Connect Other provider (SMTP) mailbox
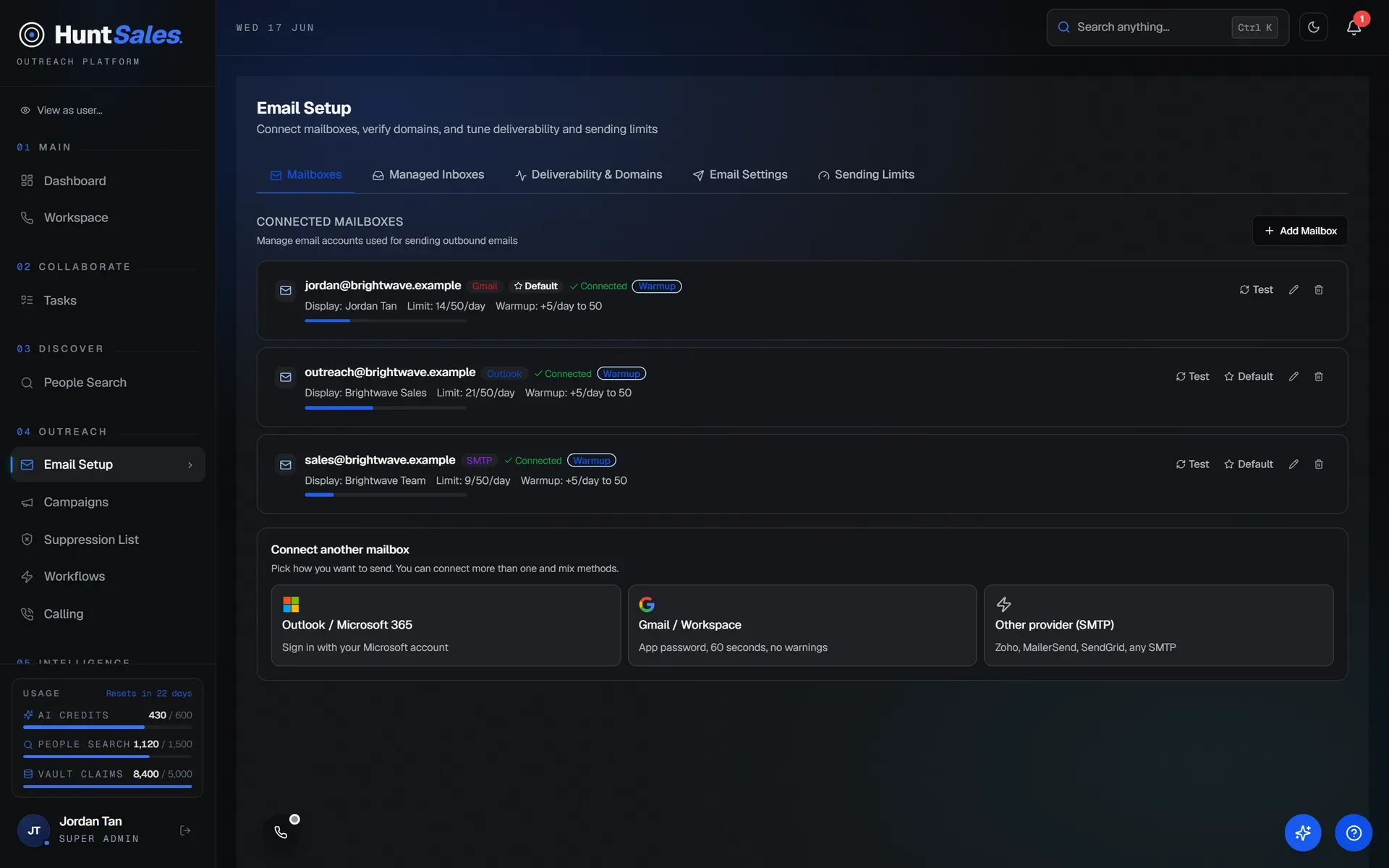Screen dimensions: 1389x868 (x=1158, y=626)
